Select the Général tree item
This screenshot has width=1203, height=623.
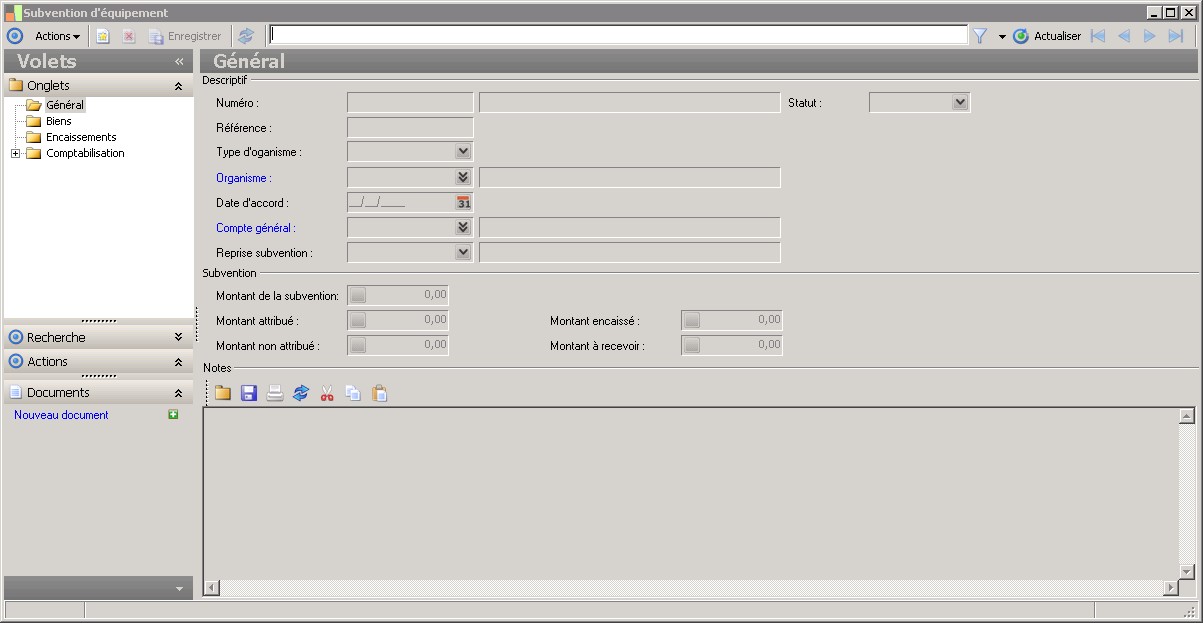pos(65,105)
